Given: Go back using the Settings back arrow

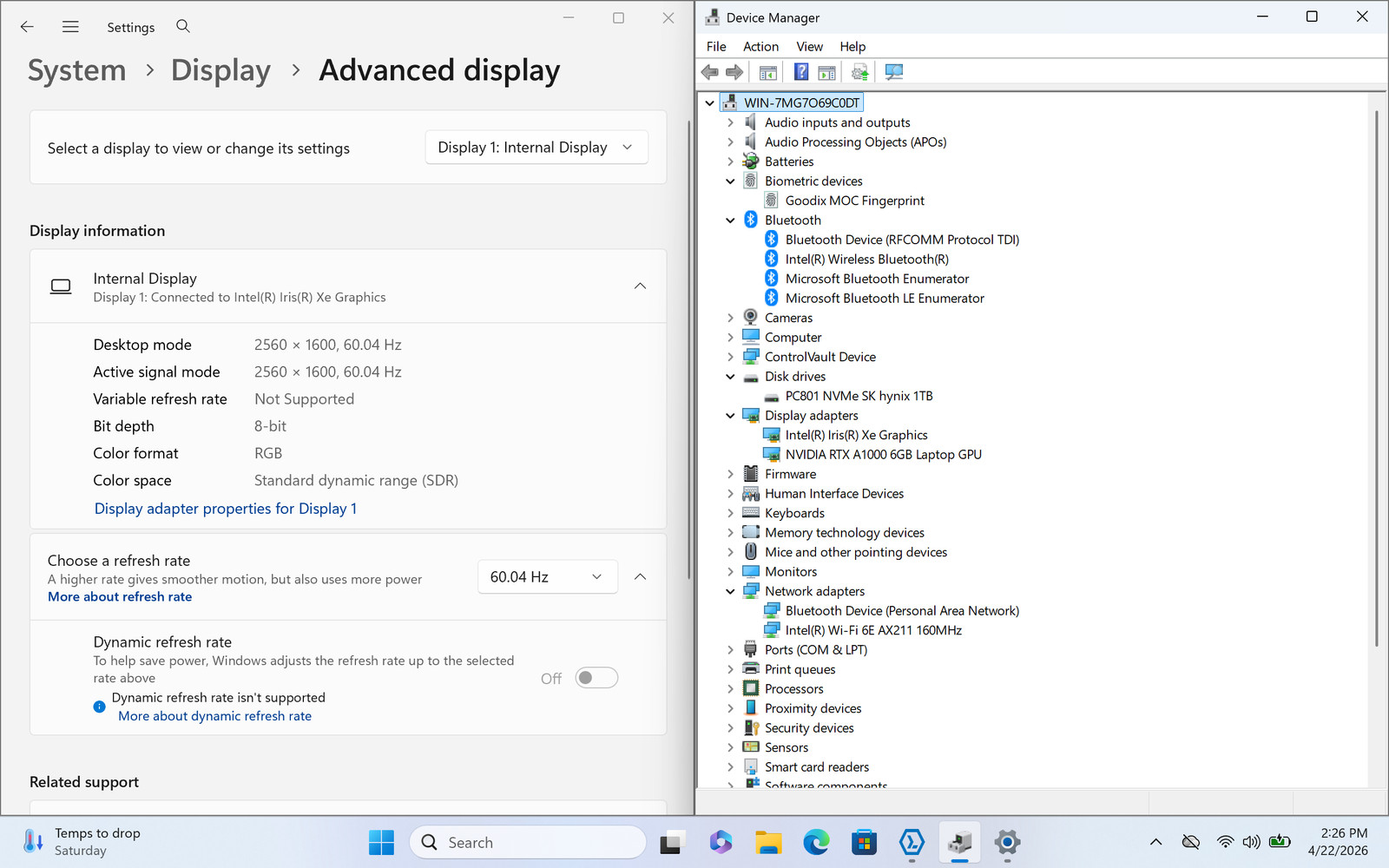Looking at the screenshot, I should 27,27.
